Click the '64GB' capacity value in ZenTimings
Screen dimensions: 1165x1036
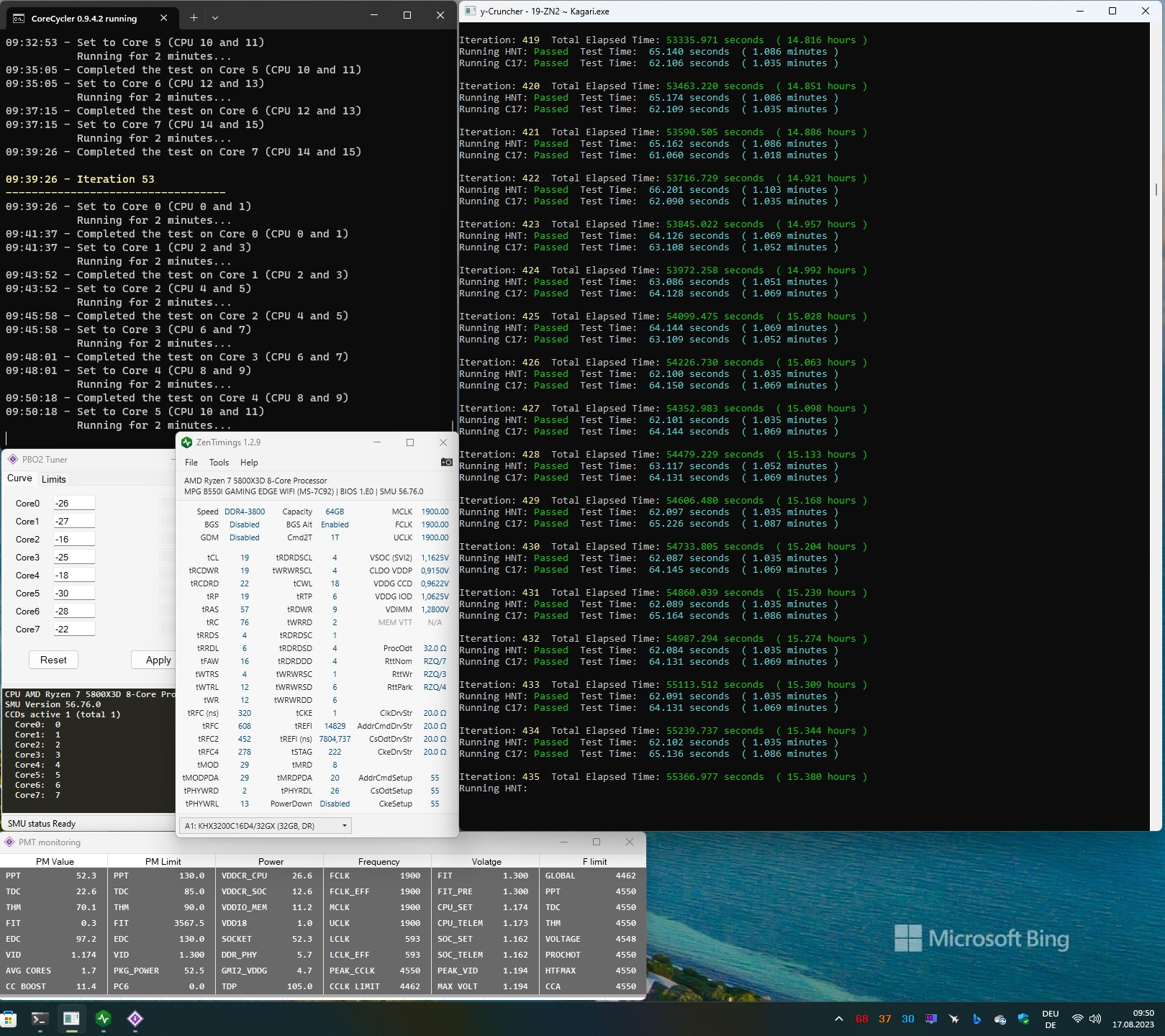[335, 512]
